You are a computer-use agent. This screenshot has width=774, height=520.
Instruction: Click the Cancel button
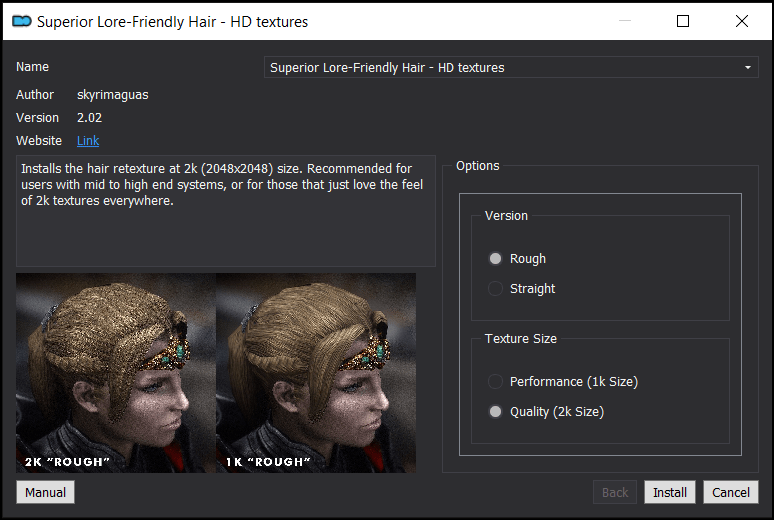click(x=731, y=492)
